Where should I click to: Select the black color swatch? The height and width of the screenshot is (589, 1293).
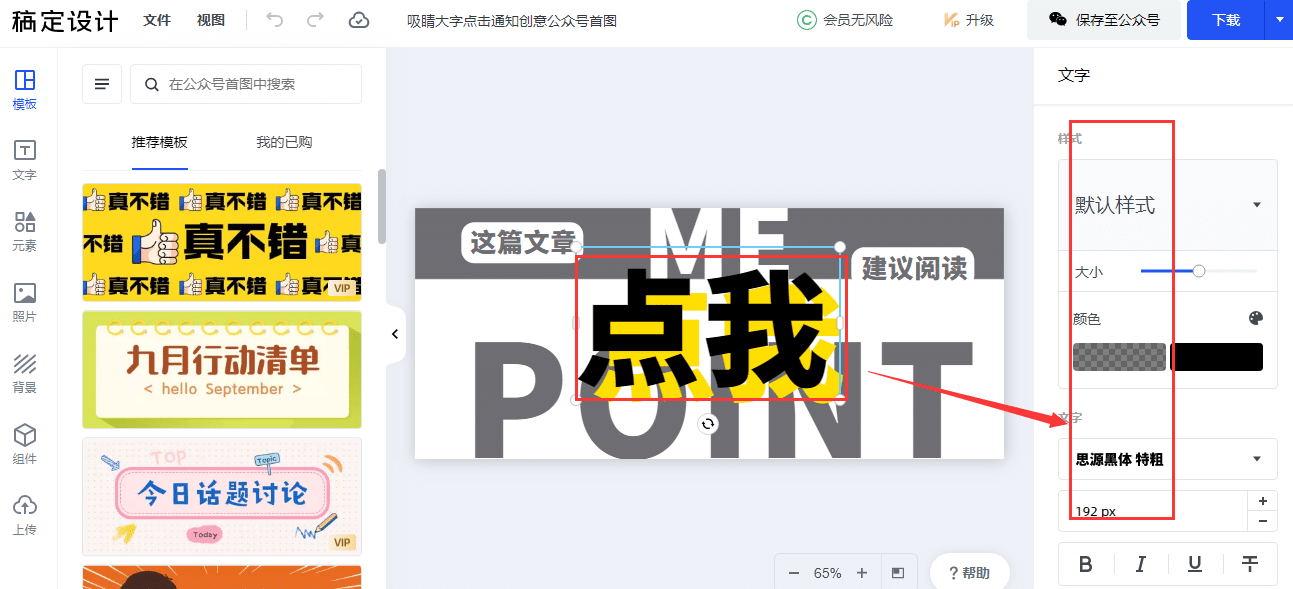(x=1216, y=357)
